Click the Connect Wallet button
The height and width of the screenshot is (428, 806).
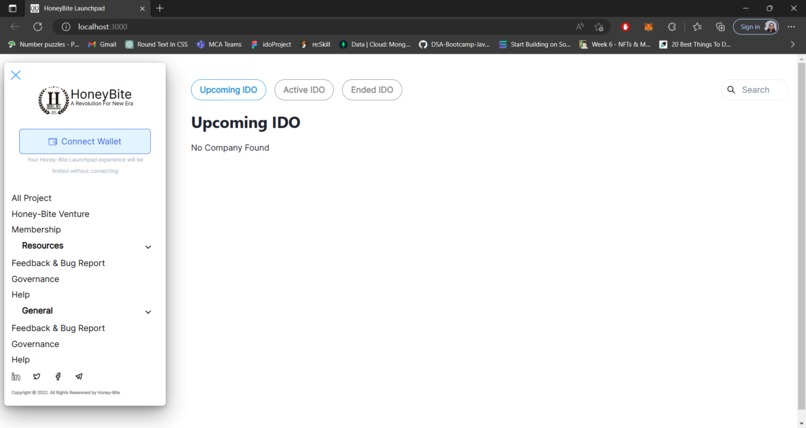tap(85, 141)
